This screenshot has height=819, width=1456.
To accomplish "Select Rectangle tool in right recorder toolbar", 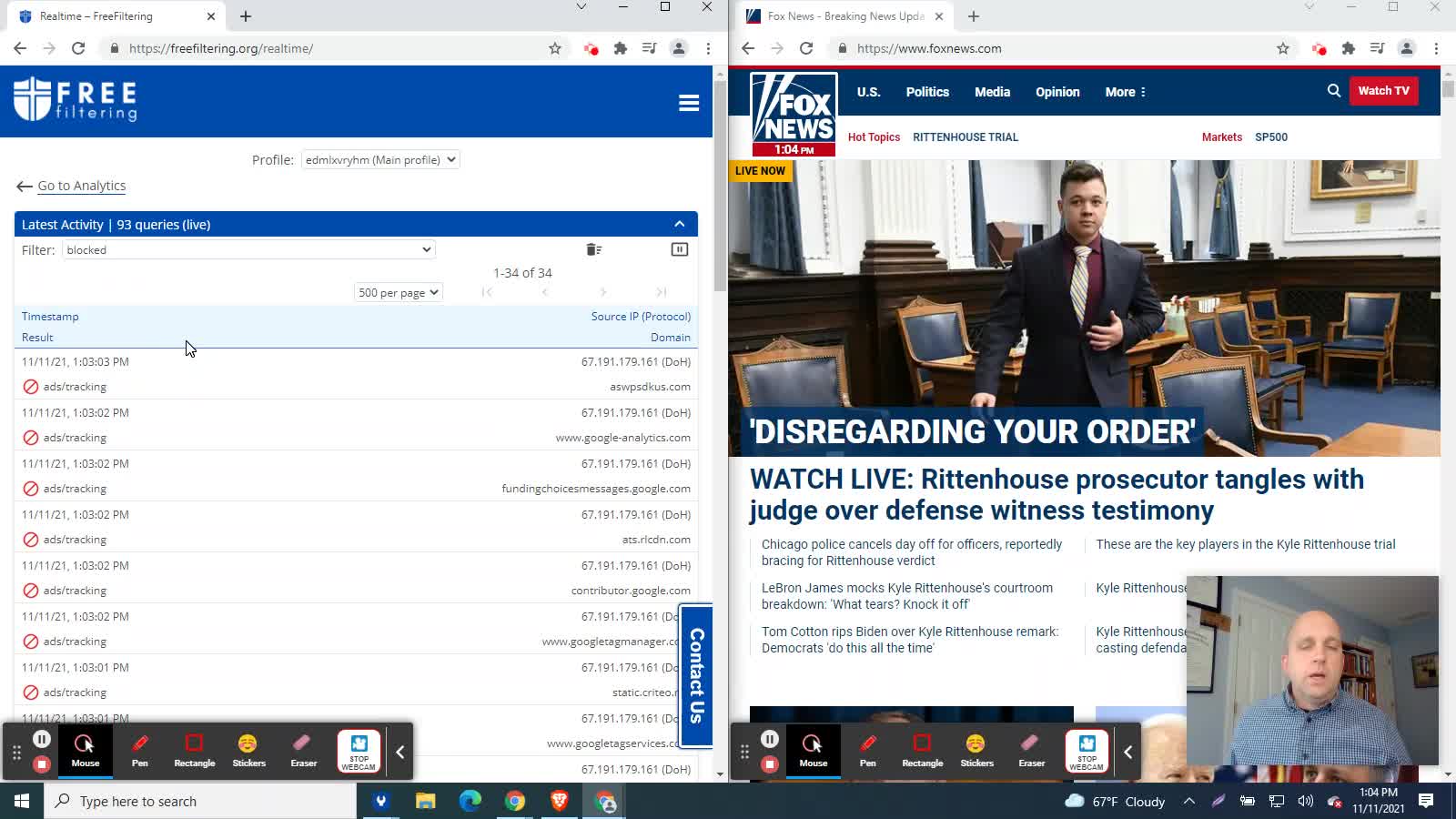I will tap(923, 751).
